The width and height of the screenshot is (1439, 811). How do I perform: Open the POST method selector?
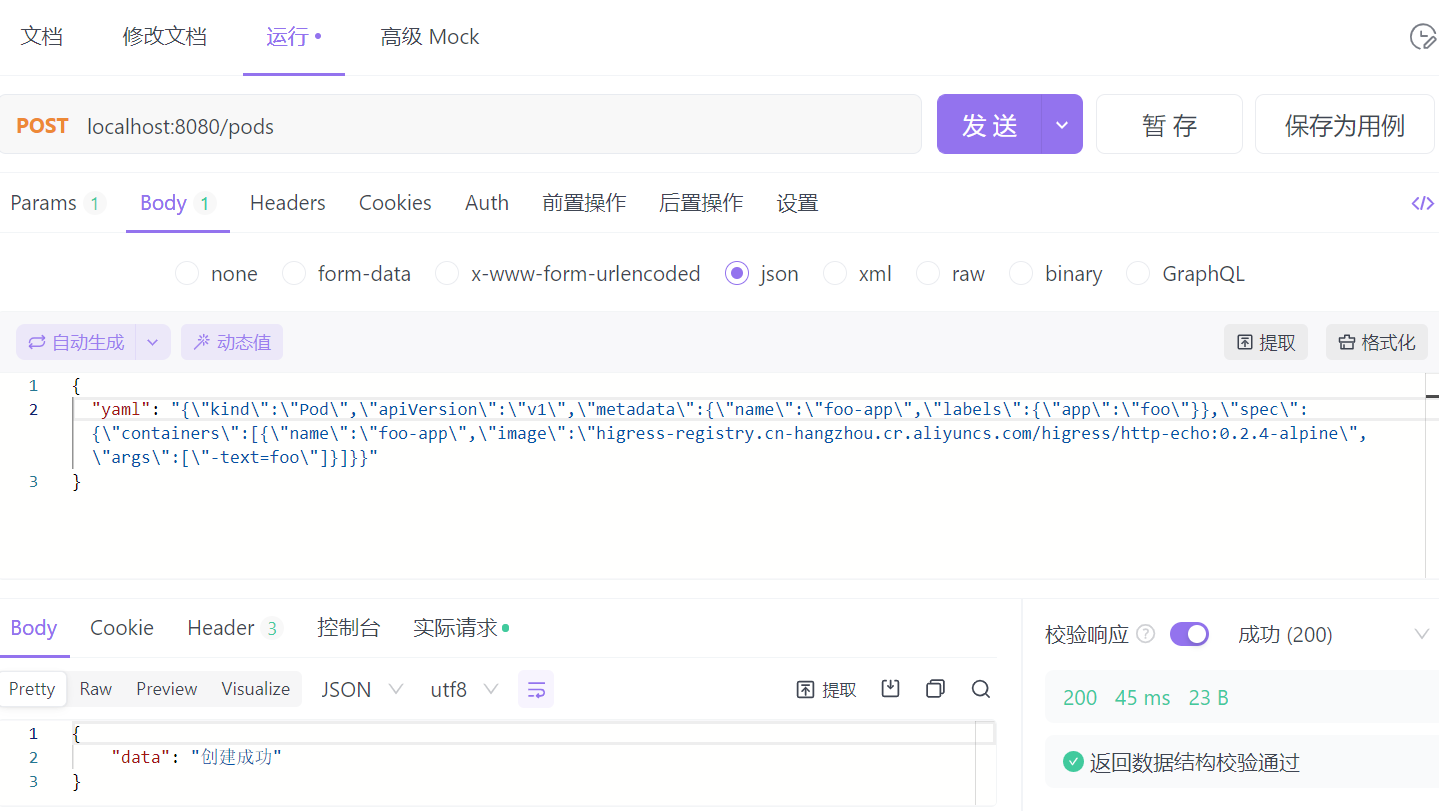coord(42,126)
